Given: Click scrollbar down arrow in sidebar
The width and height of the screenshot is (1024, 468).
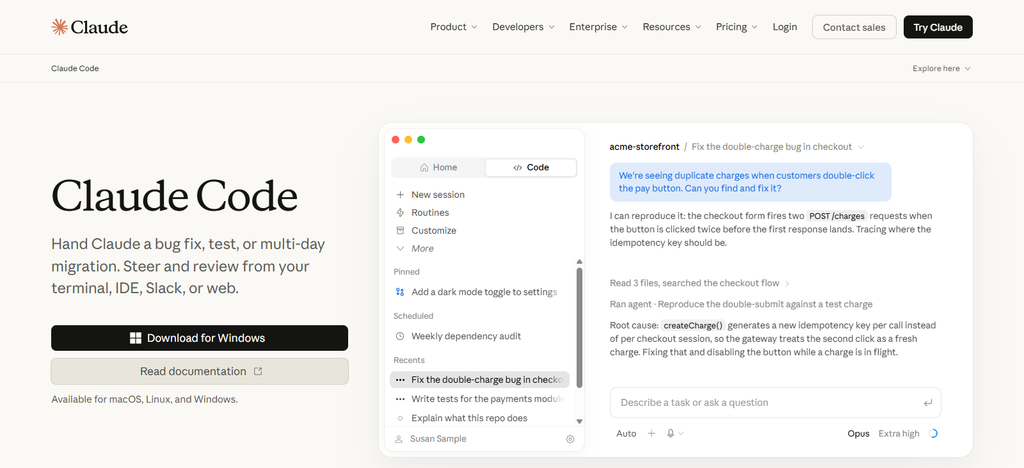Looking at the screenshot, I should 579,422.
